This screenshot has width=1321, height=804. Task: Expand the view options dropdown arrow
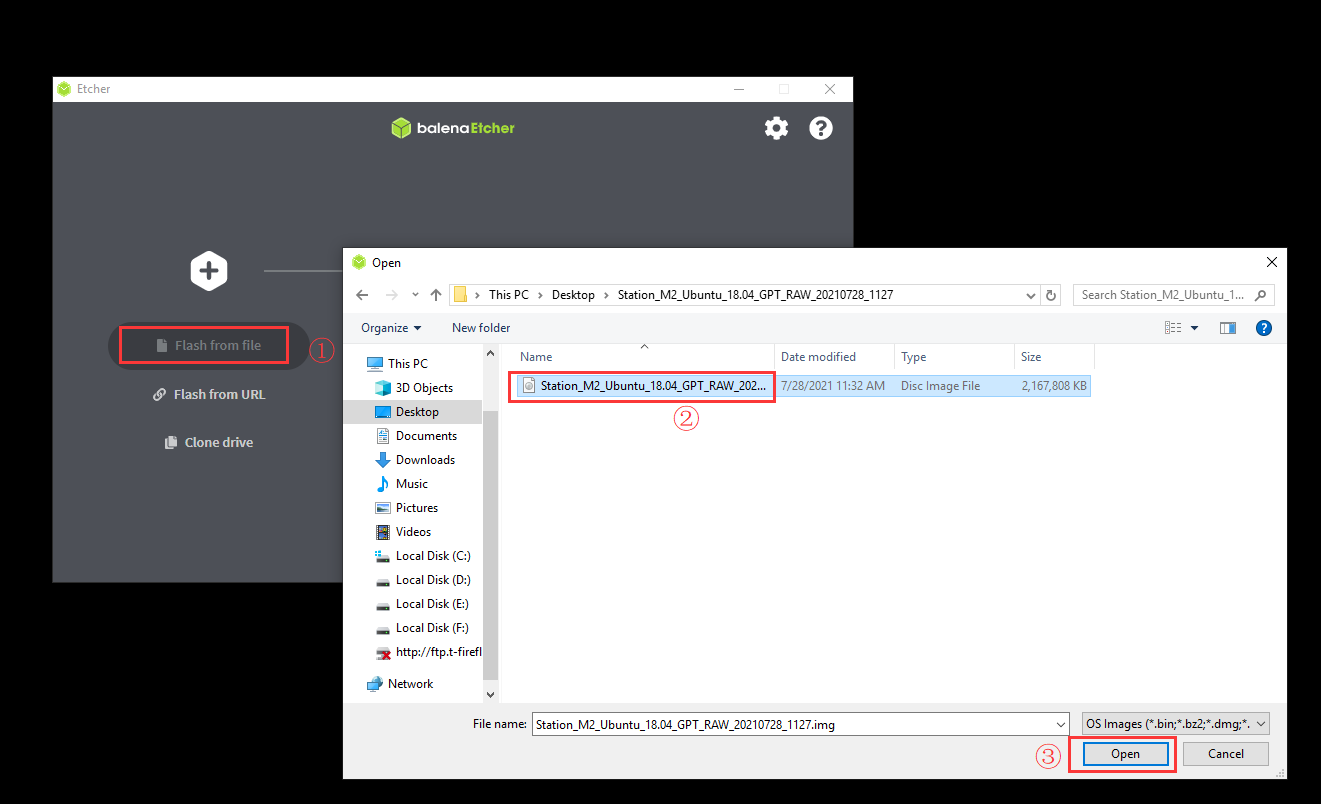coord(1194,328)
